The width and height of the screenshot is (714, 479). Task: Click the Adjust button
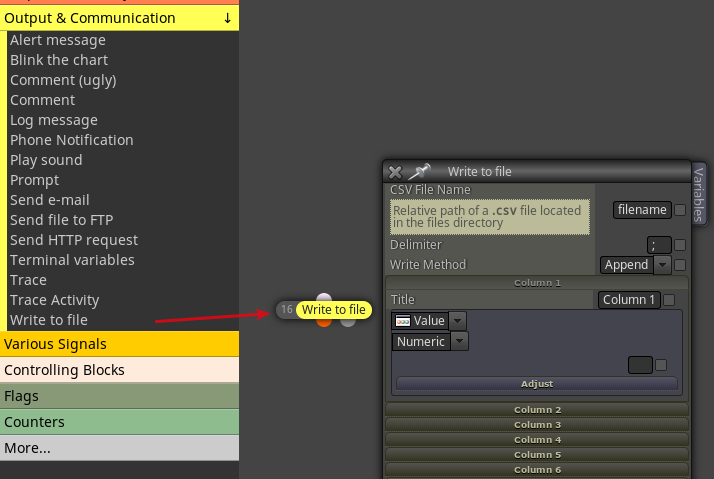point(537,384)
